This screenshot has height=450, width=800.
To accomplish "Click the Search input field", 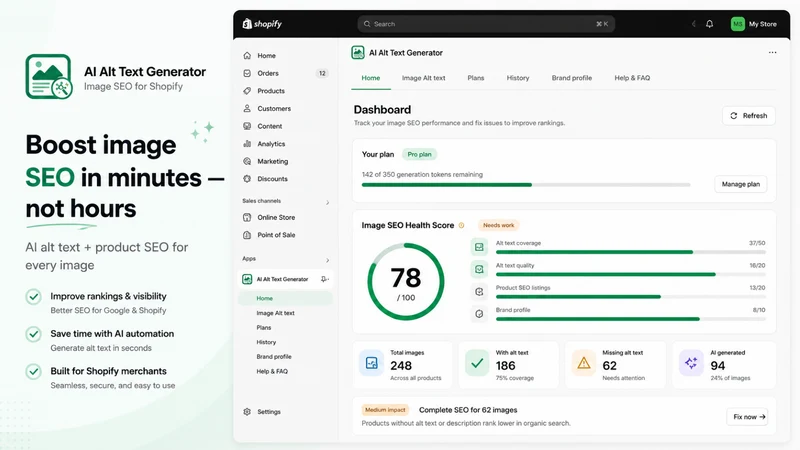I will pos(486,24).
